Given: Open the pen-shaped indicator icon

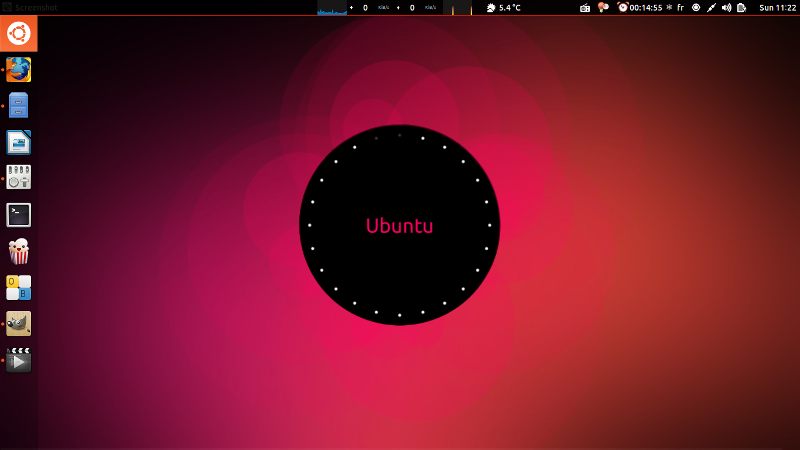Looking at the screenshot, I should pyautogui.click(x=711, y=8).
